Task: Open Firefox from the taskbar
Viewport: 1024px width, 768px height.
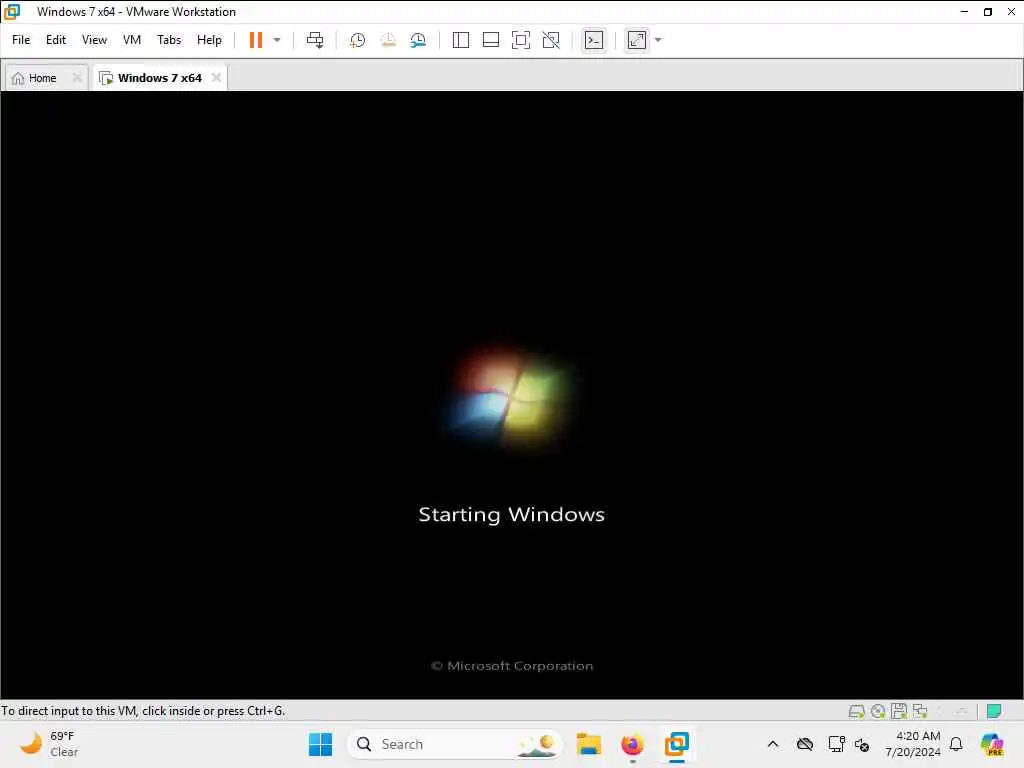Action: pyautogui.click(x=632, y=744)
